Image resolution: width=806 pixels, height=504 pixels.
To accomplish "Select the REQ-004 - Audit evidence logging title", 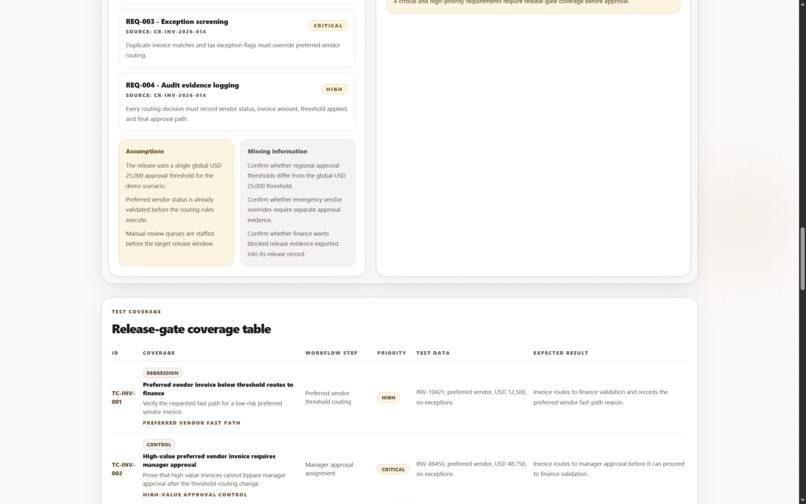I will [x=182, y=85].
